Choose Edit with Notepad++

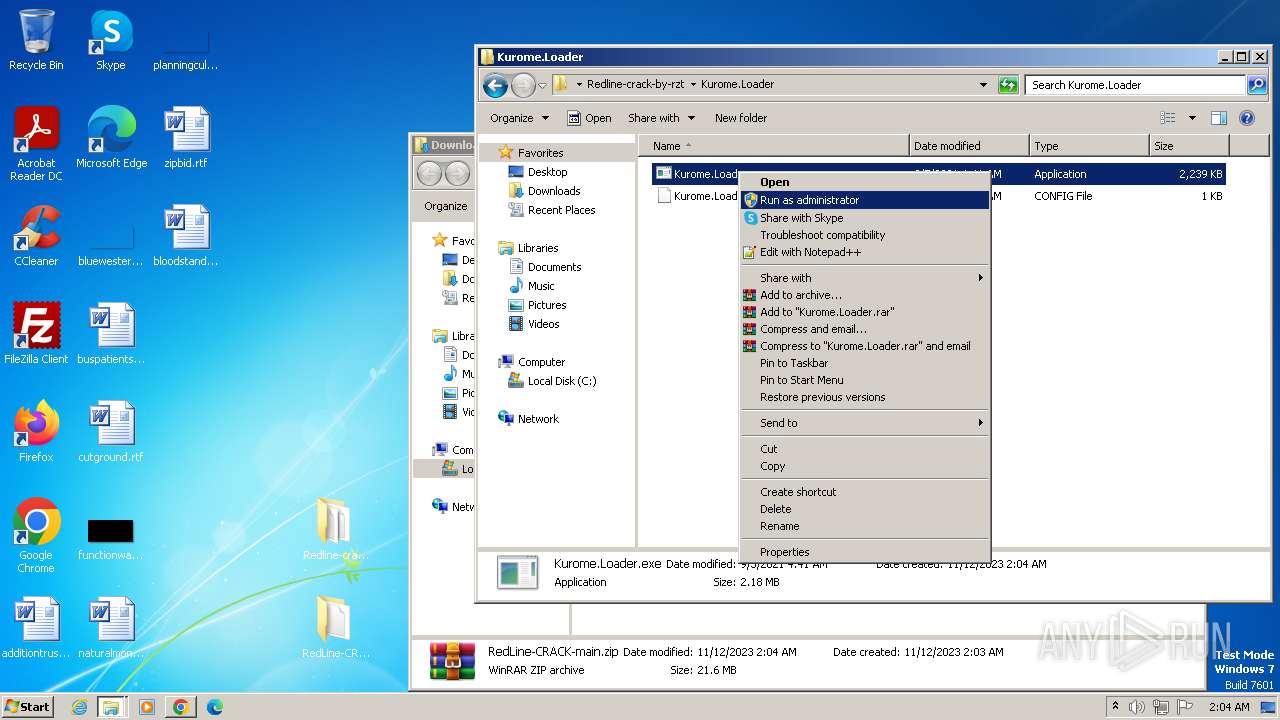(865, 252)
